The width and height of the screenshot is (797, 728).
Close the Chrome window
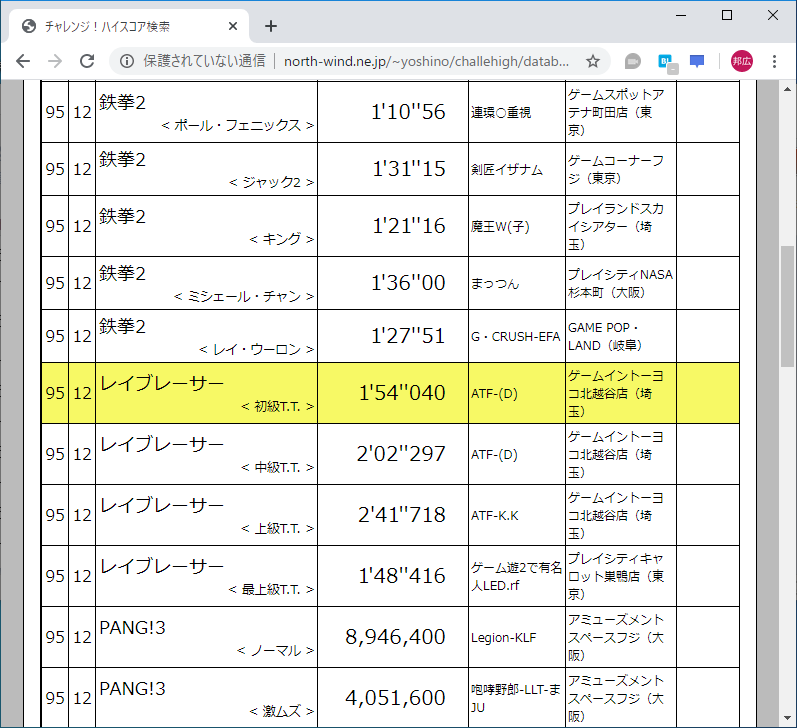click(773, 15)
